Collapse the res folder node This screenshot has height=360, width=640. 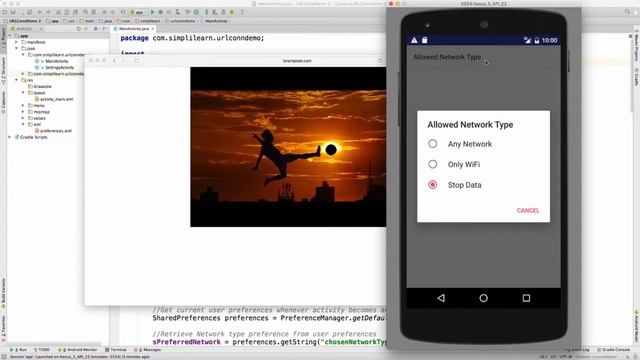point(17,80)
